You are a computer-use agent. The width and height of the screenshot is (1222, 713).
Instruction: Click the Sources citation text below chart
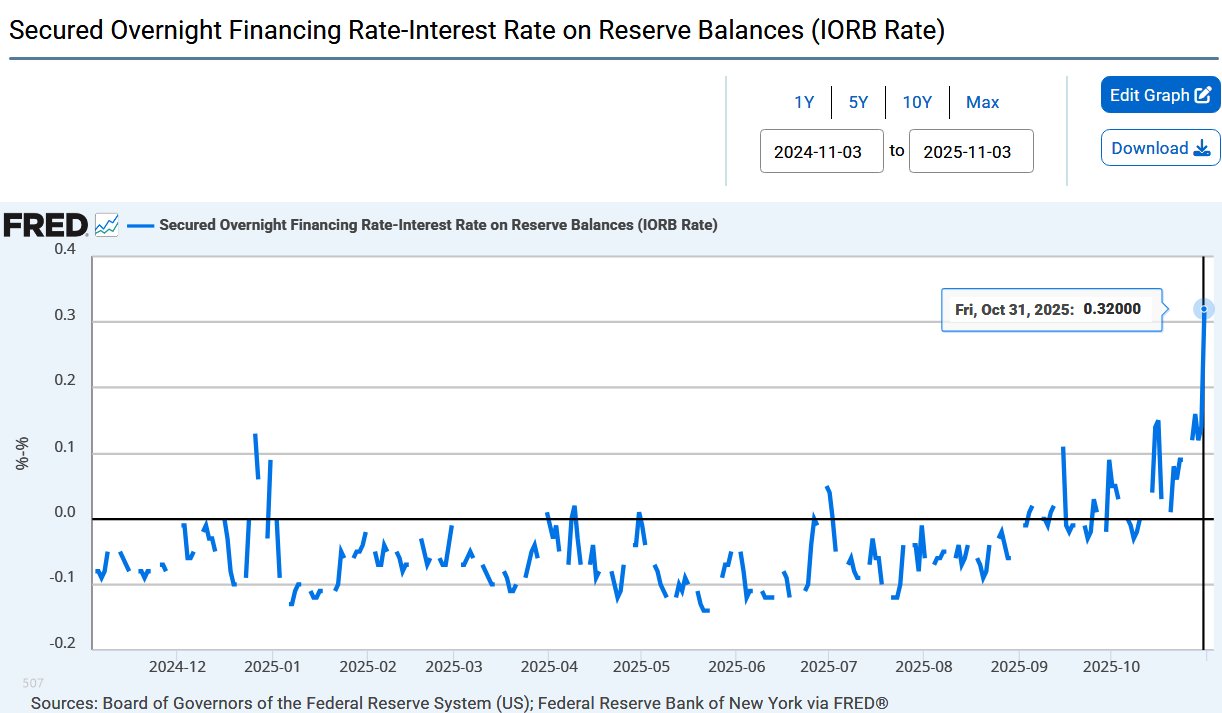(459, 703)
